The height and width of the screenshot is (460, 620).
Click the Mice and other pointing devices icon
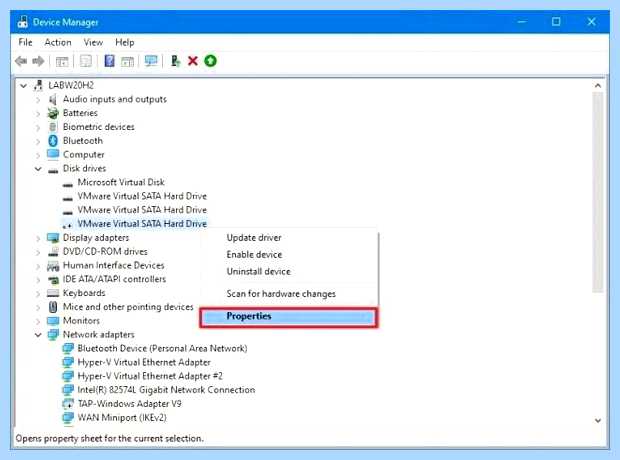[x=53, y=307]
